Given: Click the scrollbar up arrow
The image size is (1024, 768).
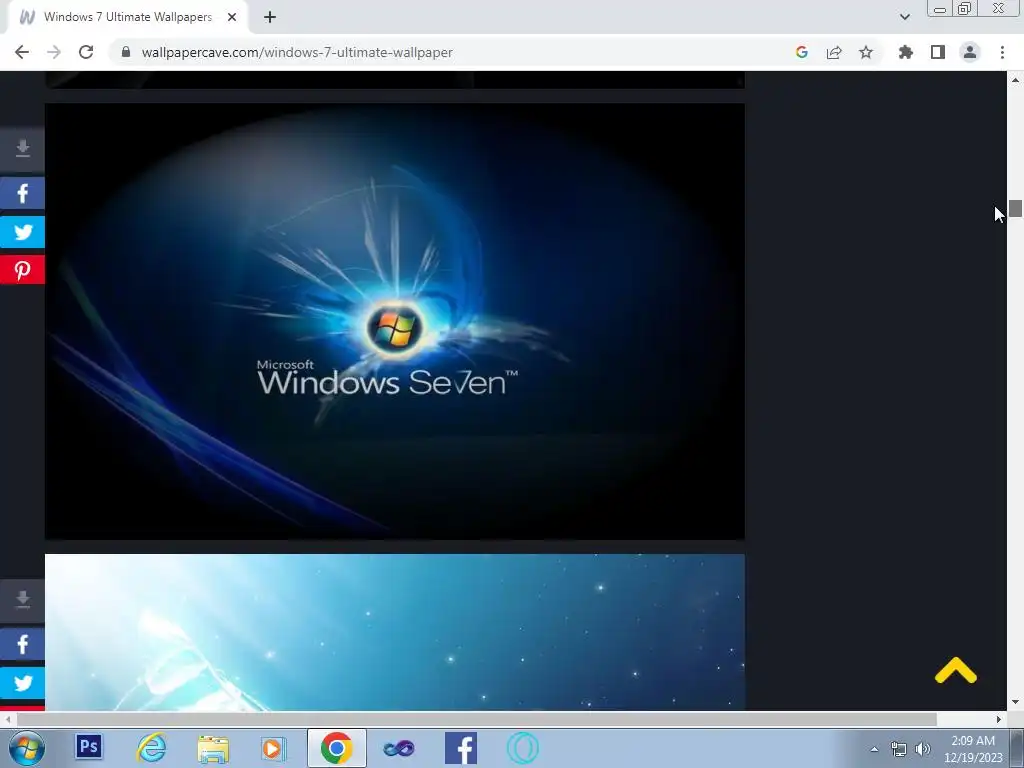Looking at the screenshot, I should tap(1015, 80).
